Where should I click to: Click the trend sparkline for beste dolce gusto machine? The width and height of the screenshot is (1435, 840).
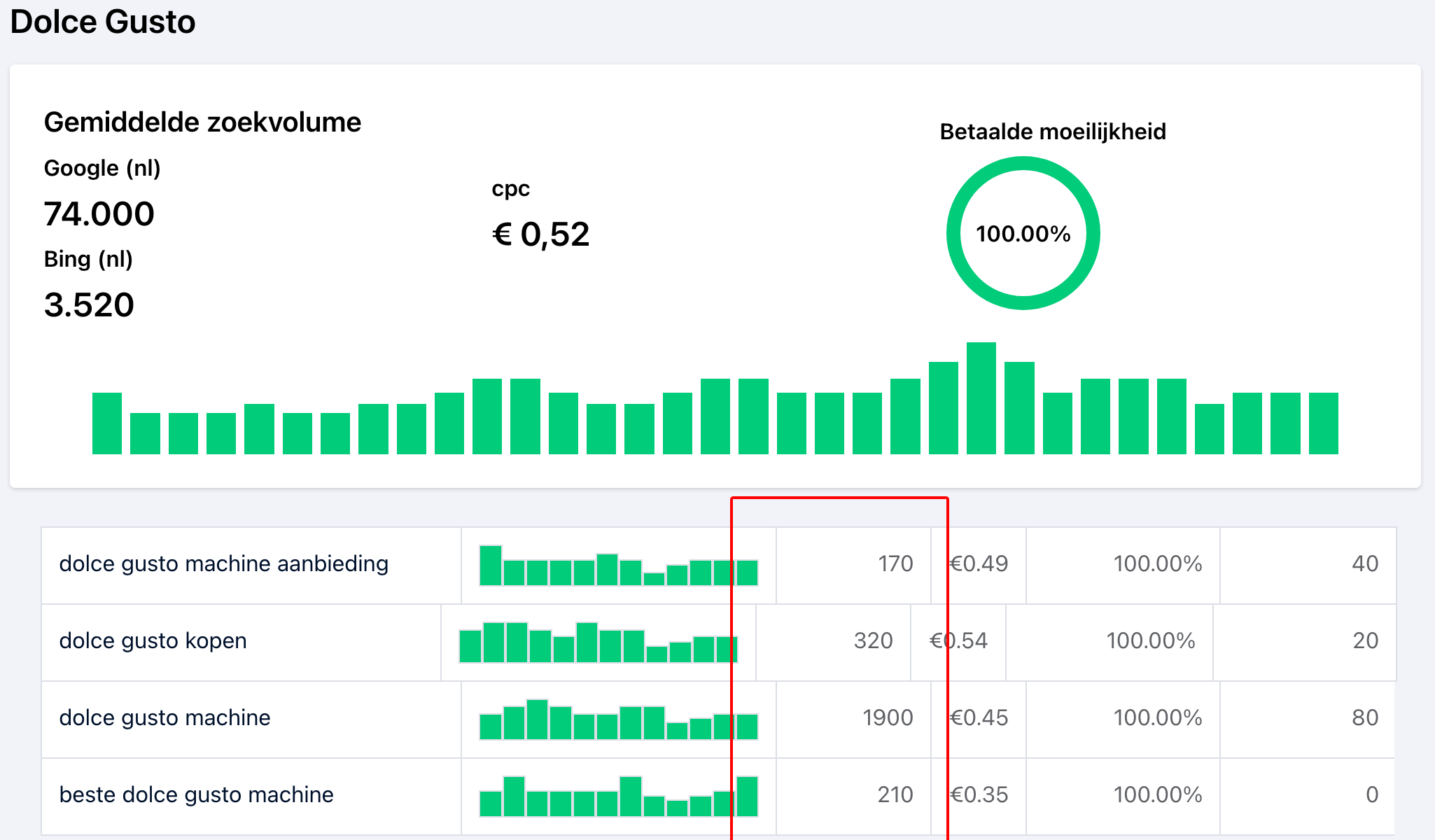[619, 797]
